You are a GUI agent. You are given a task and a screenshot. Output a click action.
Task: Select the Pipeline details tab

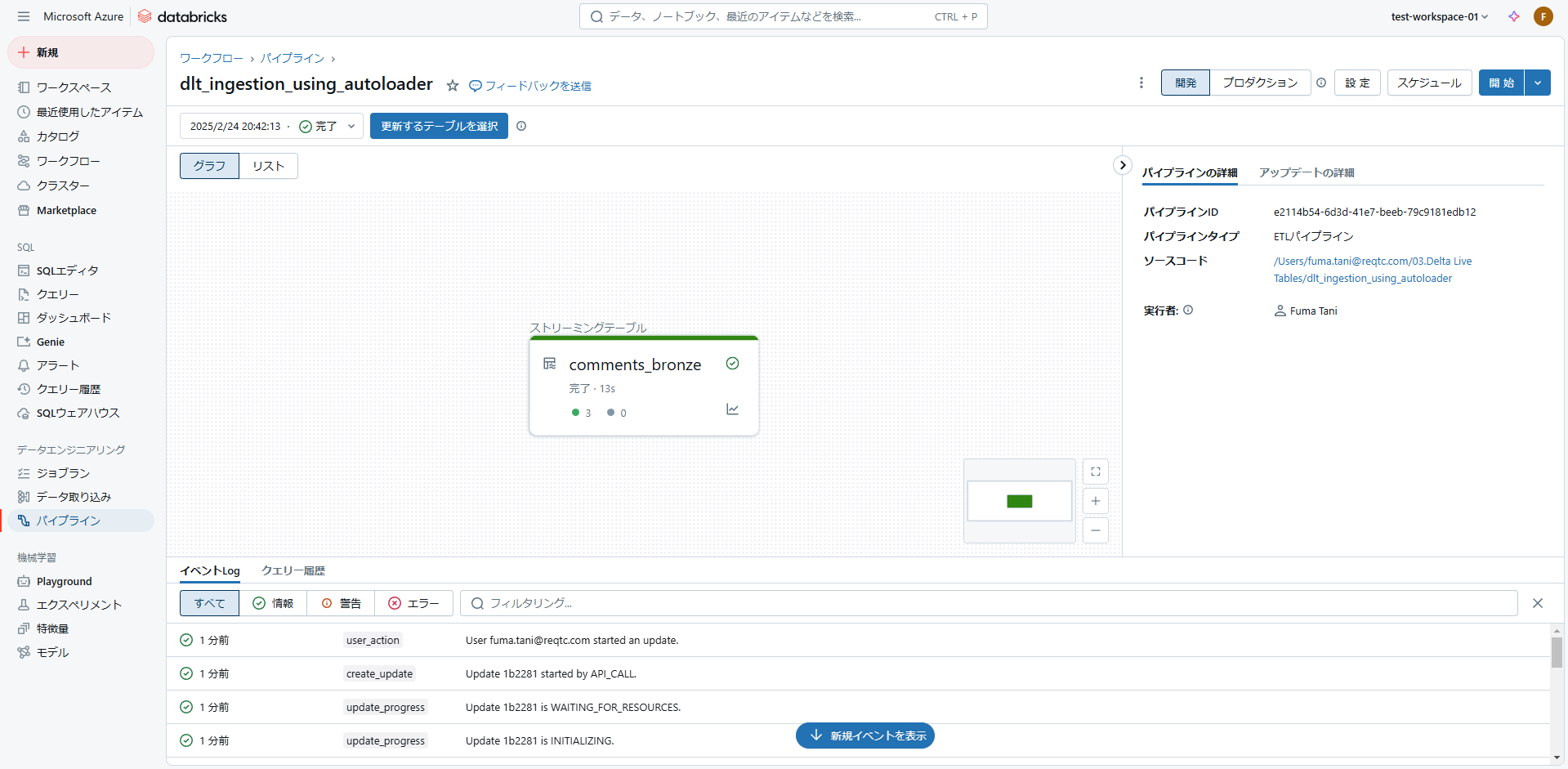[x=1190, y=172]
